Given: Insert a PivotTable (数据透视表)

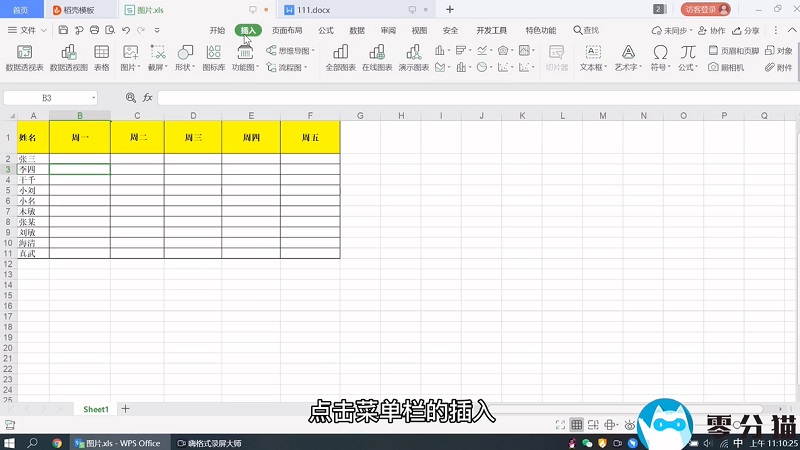Looking at the screenshot, I should point(24,57).
